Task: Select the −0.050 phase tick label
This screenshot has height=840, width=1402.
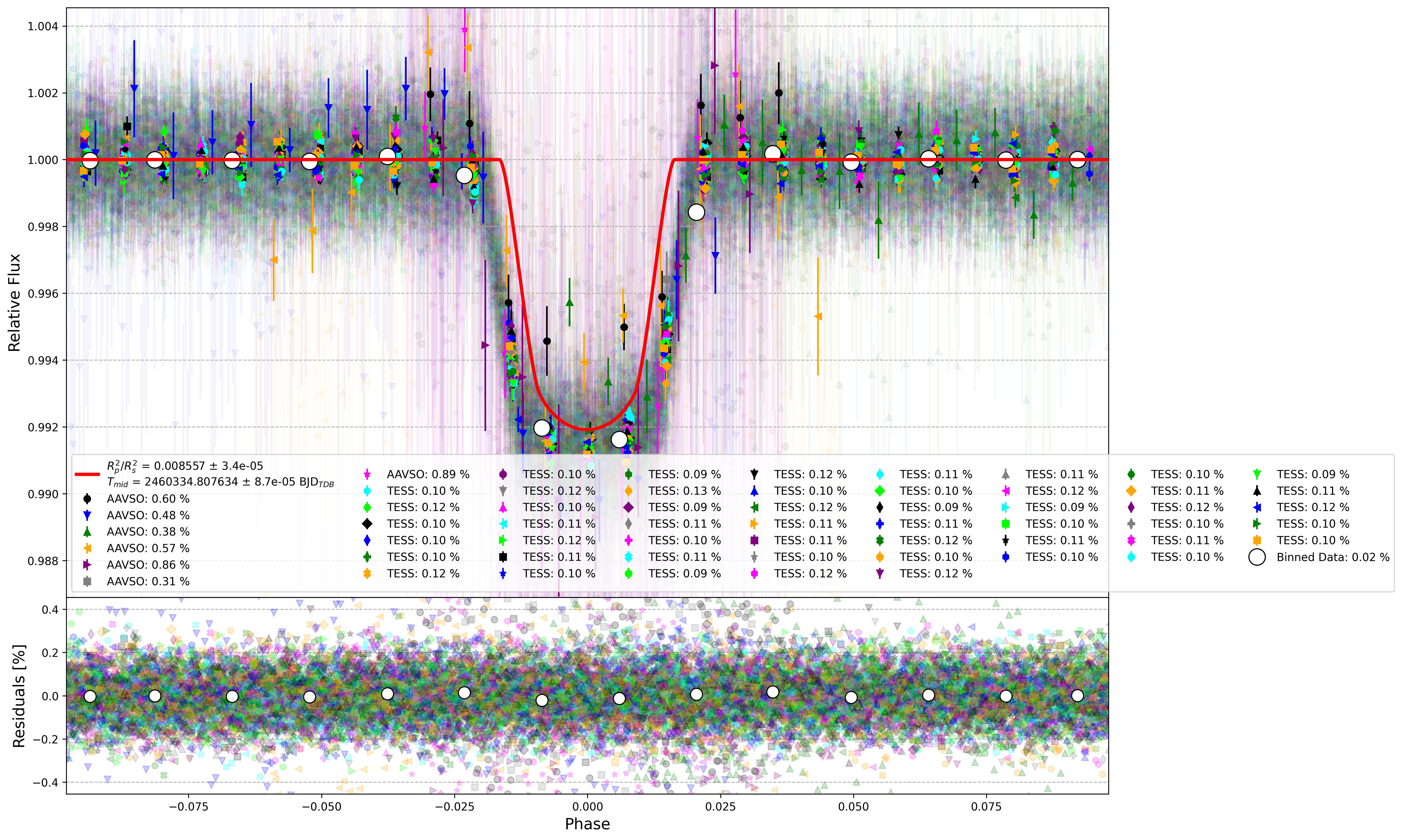Action: [322, 807]
